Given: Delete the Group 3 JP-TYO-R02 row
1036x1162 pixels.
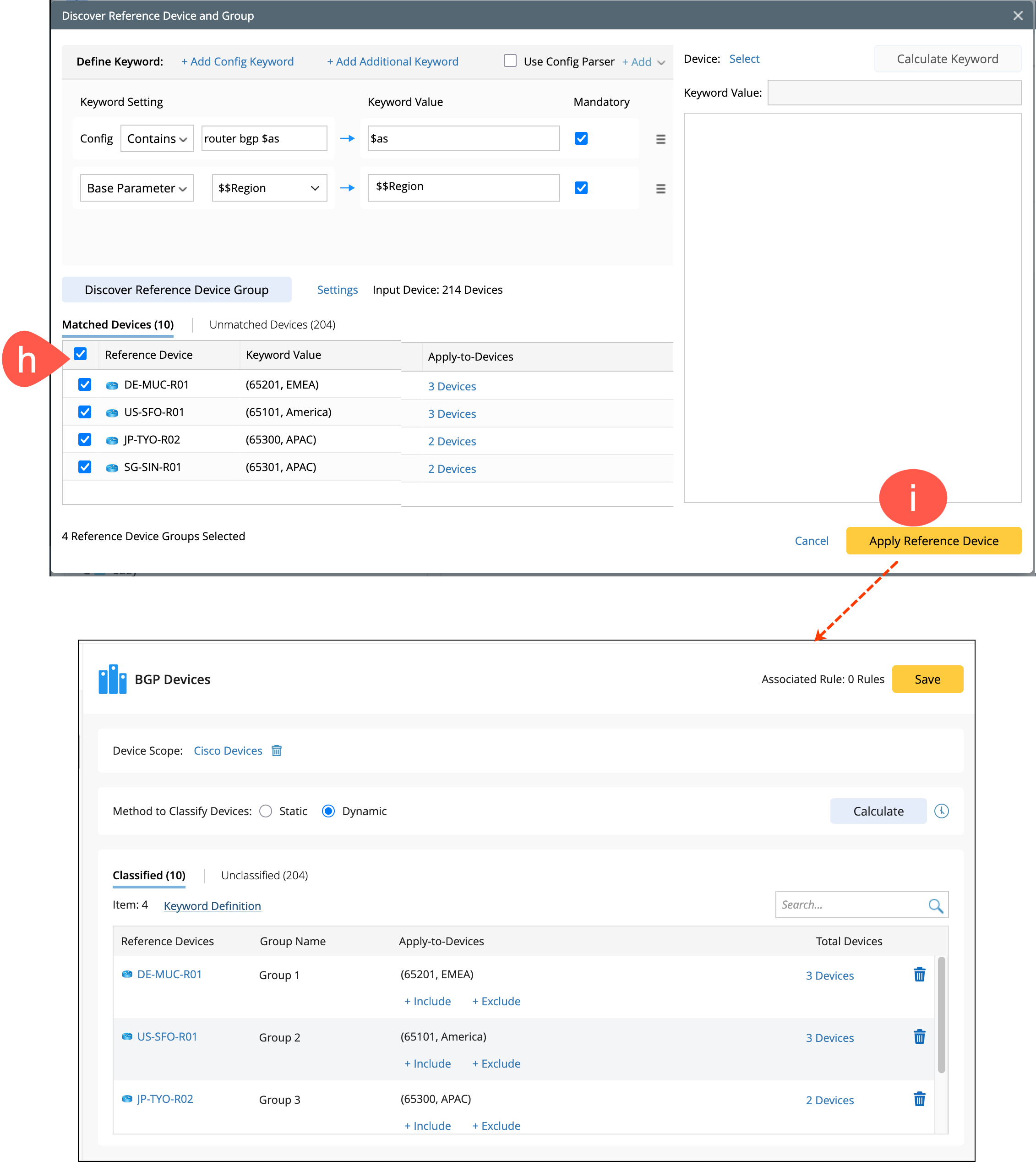Looking at the screenshot, I should (919, 1099).
